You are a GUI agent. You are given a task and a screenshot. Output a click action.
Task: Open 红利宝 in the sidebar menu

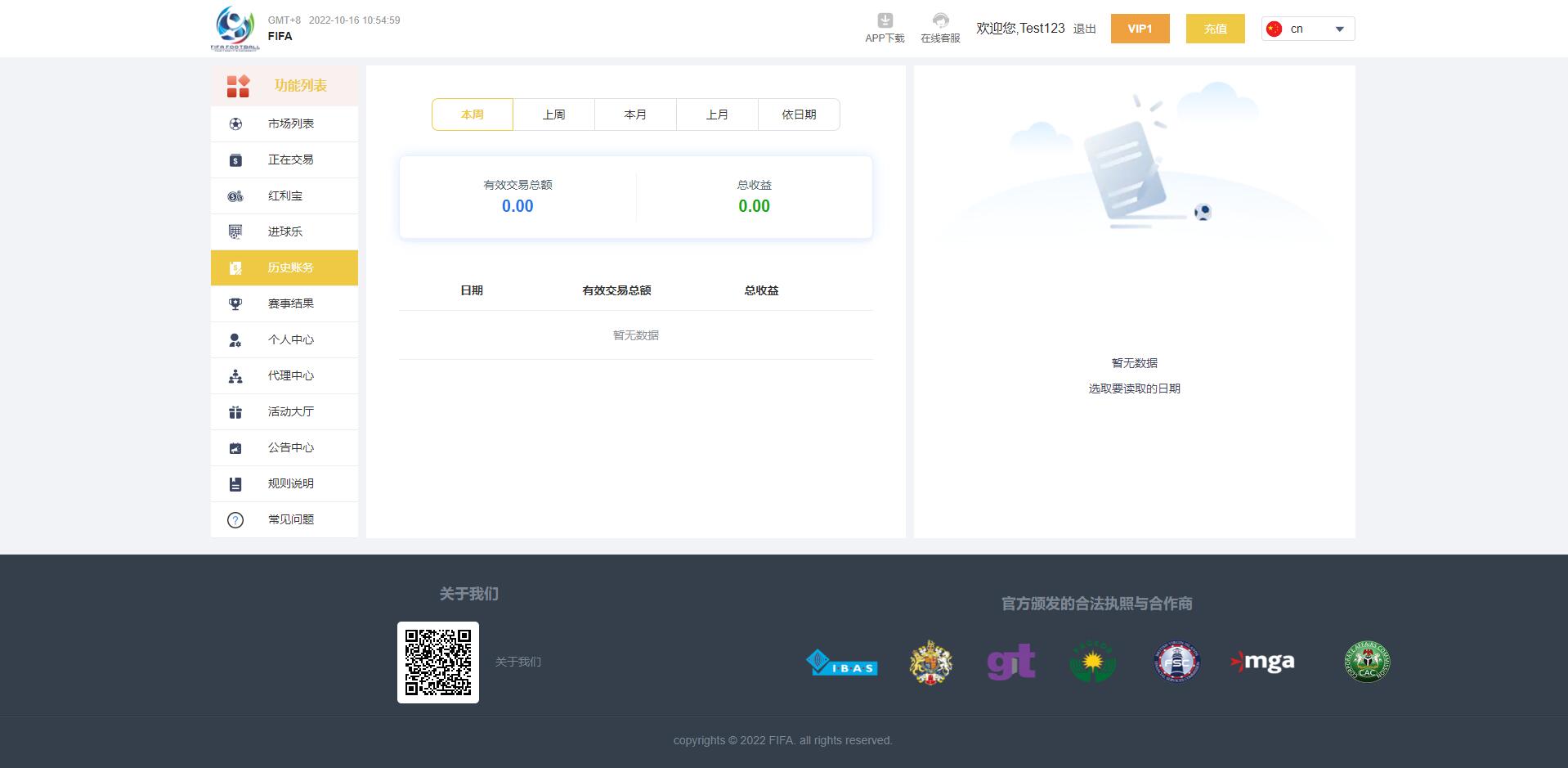285,196
